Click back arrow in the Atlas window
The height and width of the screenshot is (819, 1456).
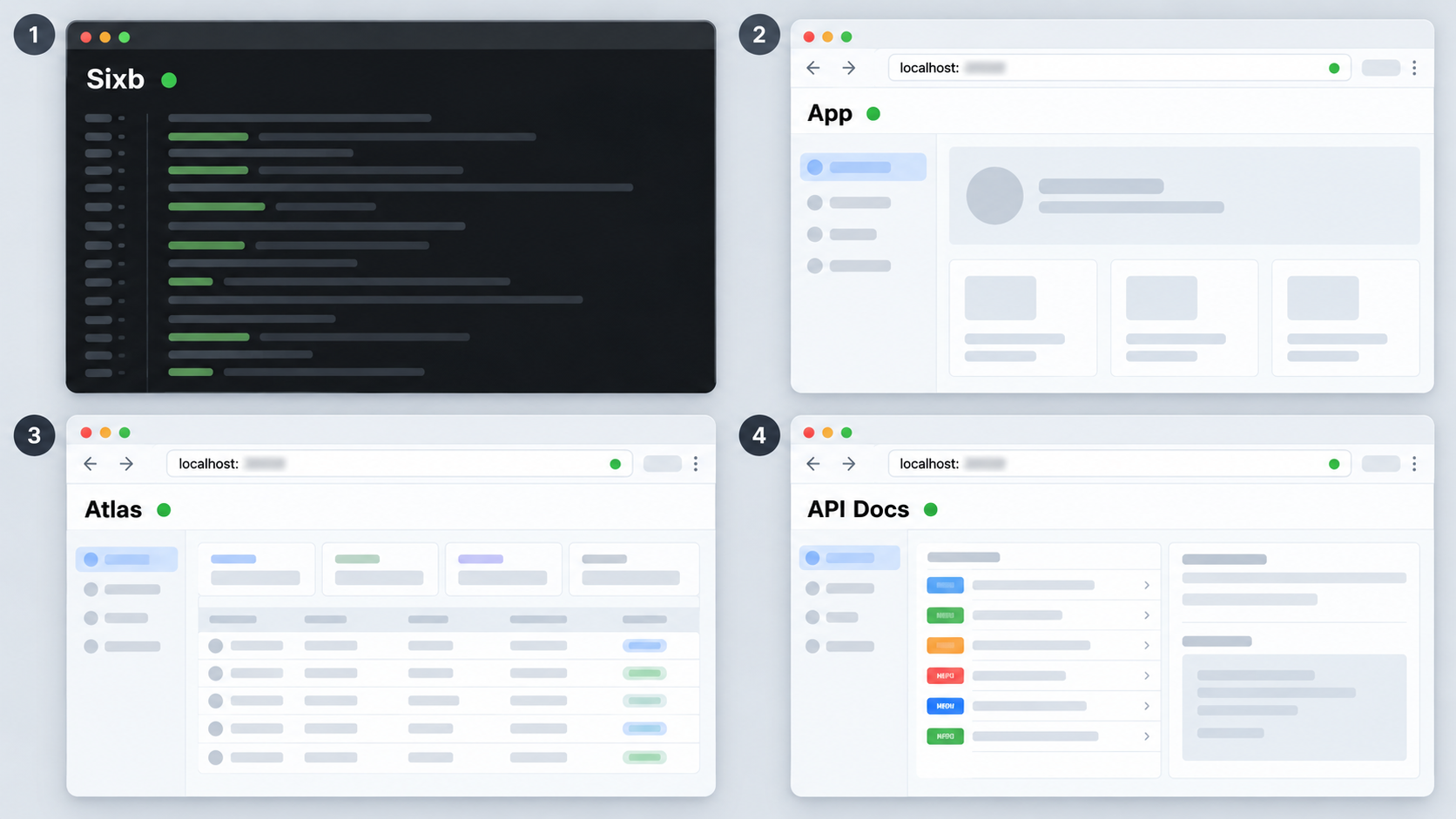click(91, 464)
